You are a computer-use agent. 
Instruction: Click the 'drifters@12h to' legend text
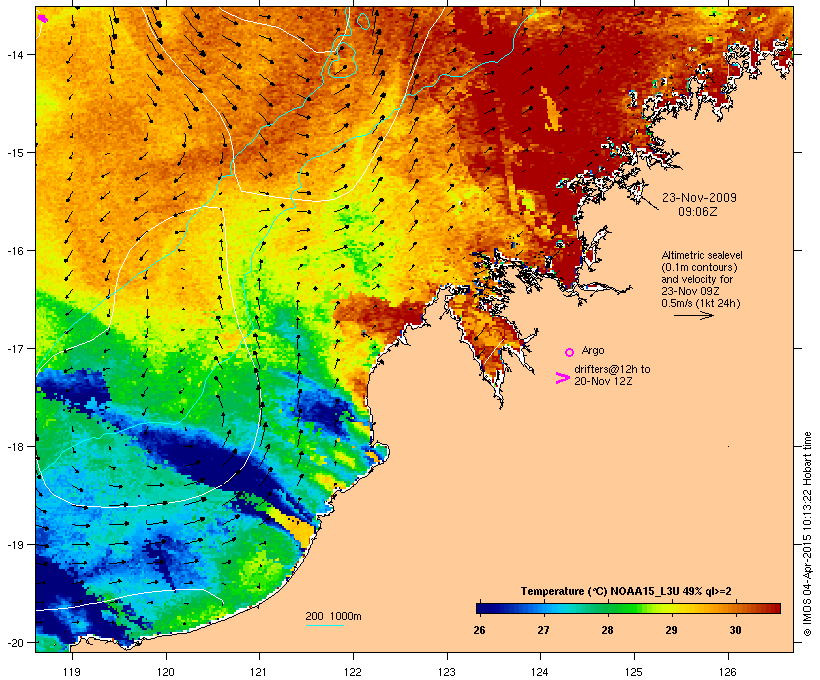coord(612,369)
